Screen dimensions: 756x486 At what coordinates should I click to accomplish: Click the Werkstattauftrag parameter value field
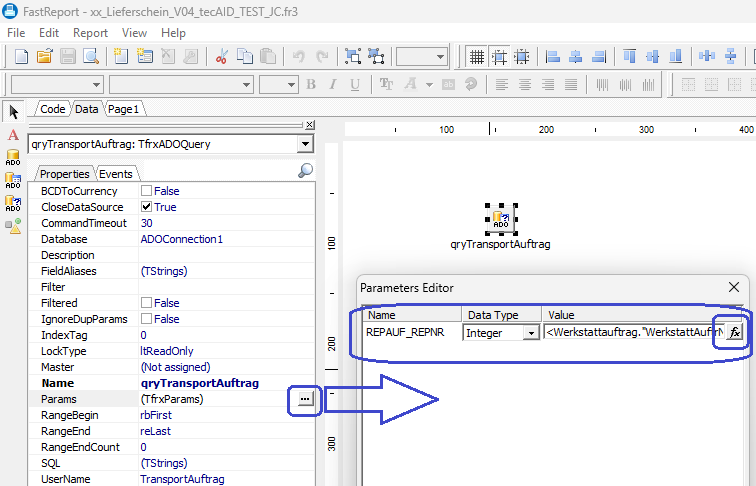pos(634,332)
